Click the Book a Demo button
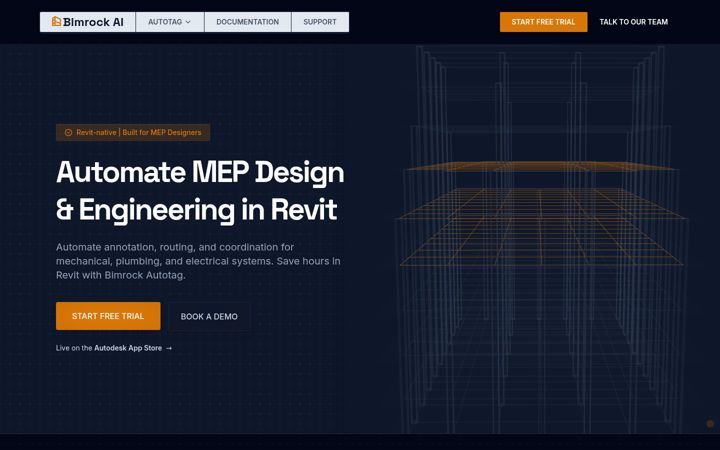The height and width of the screenshot is (450, 720). [x=209, y=316]
